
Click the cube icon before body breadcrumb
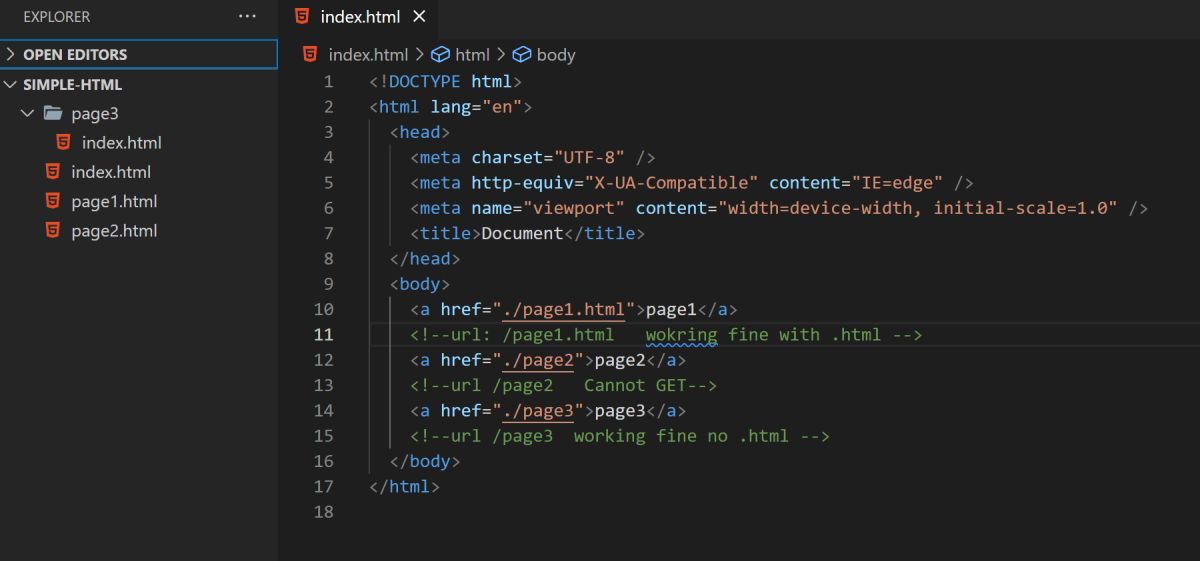pos(521,55)
